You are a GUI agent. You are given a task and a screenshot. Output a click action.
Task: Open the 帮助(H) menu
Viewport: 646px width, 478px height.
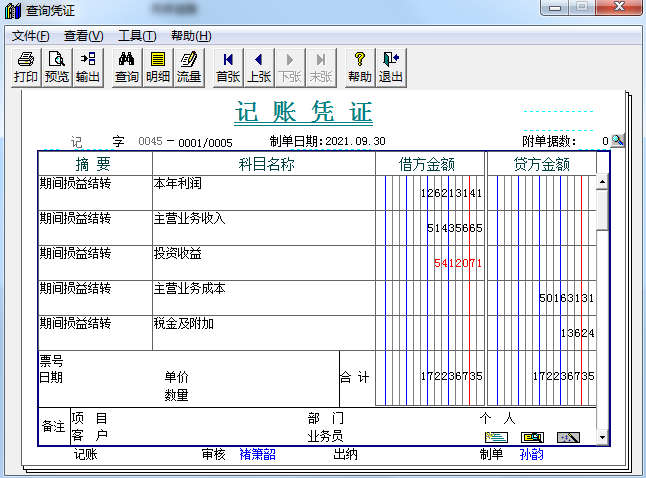click(x=191, y=36)
